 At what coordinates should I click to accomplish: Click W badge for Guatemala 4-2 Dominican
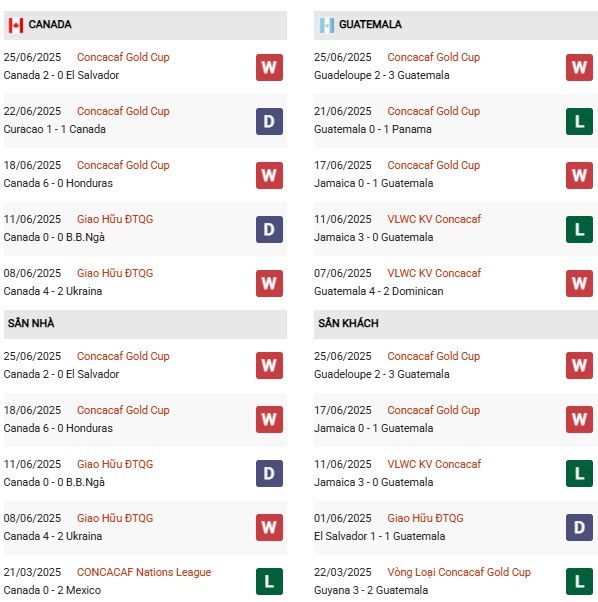point(579,284)
